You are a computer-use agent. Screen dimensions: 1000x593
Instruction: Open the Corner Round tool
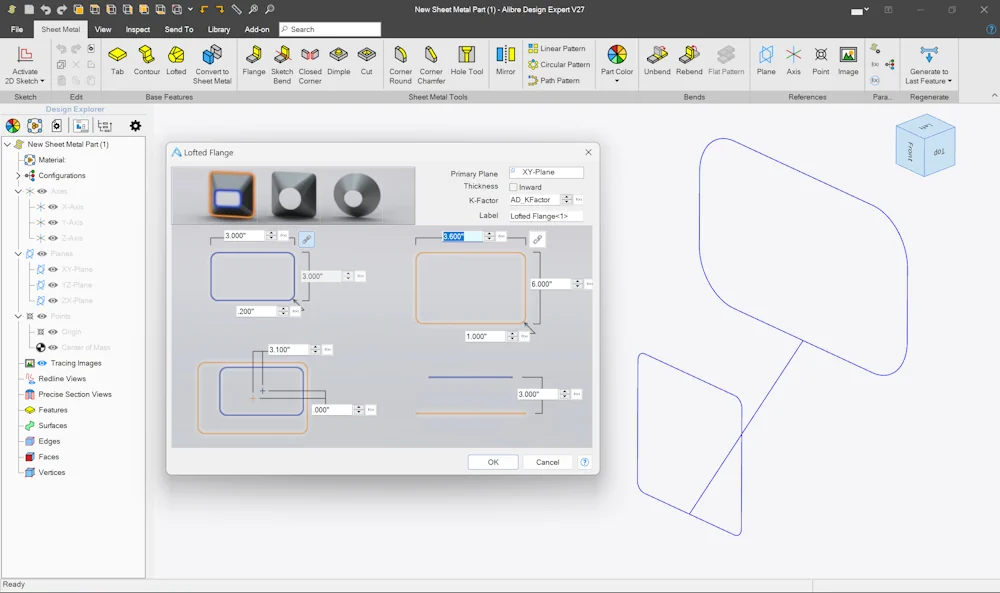point(401,64)
